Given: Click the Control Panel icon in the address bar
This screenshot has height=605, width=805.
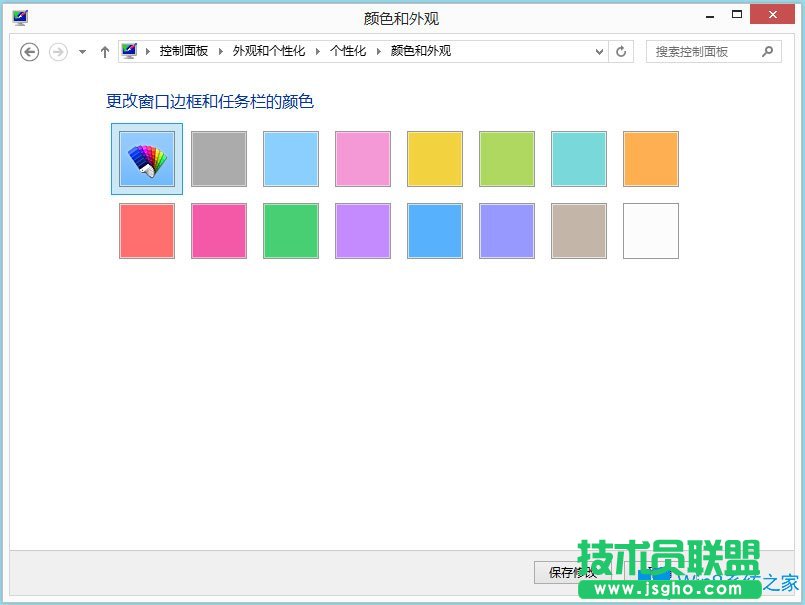Looking at the screenshot, I should 128,51.
